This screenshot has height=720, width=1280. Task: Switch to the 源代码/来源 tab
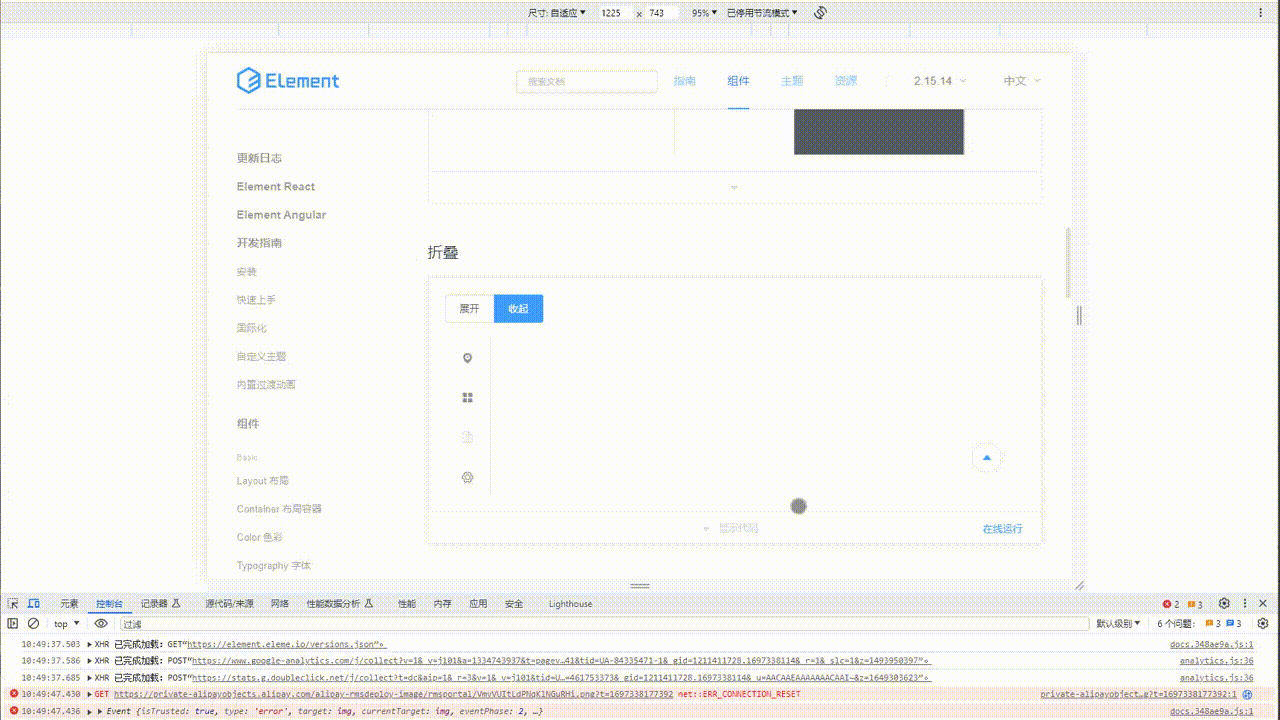tap(229, 604)
